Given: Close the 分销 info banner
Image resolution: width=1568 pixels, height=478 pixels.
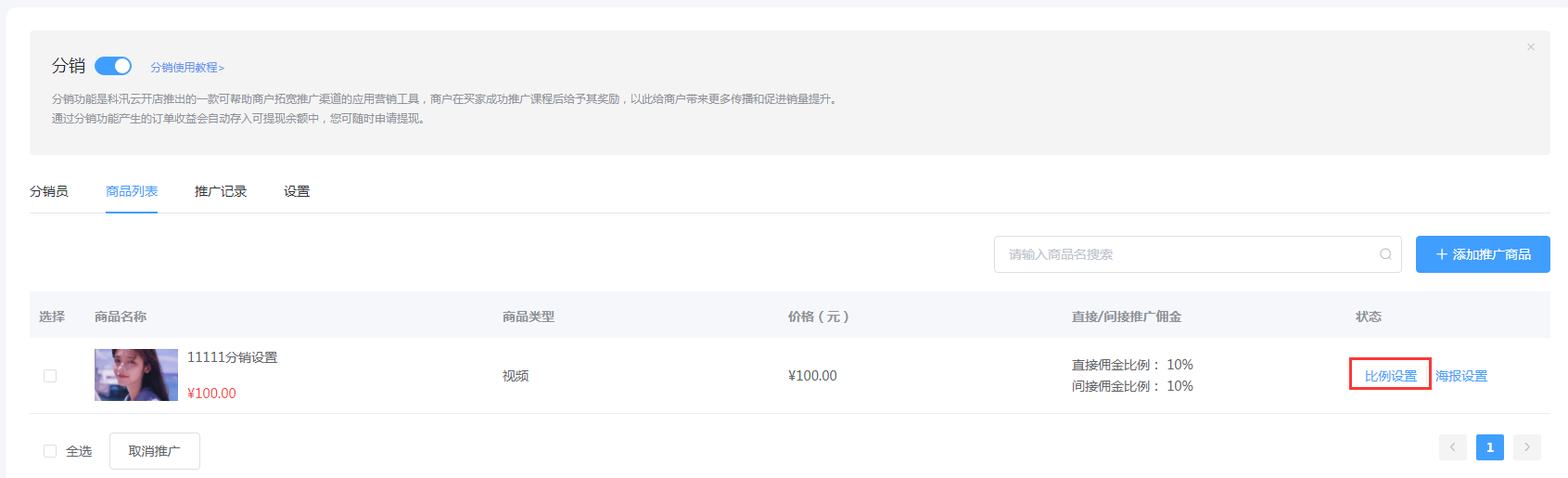Looking at the screenshot, I should (1531, 46).
